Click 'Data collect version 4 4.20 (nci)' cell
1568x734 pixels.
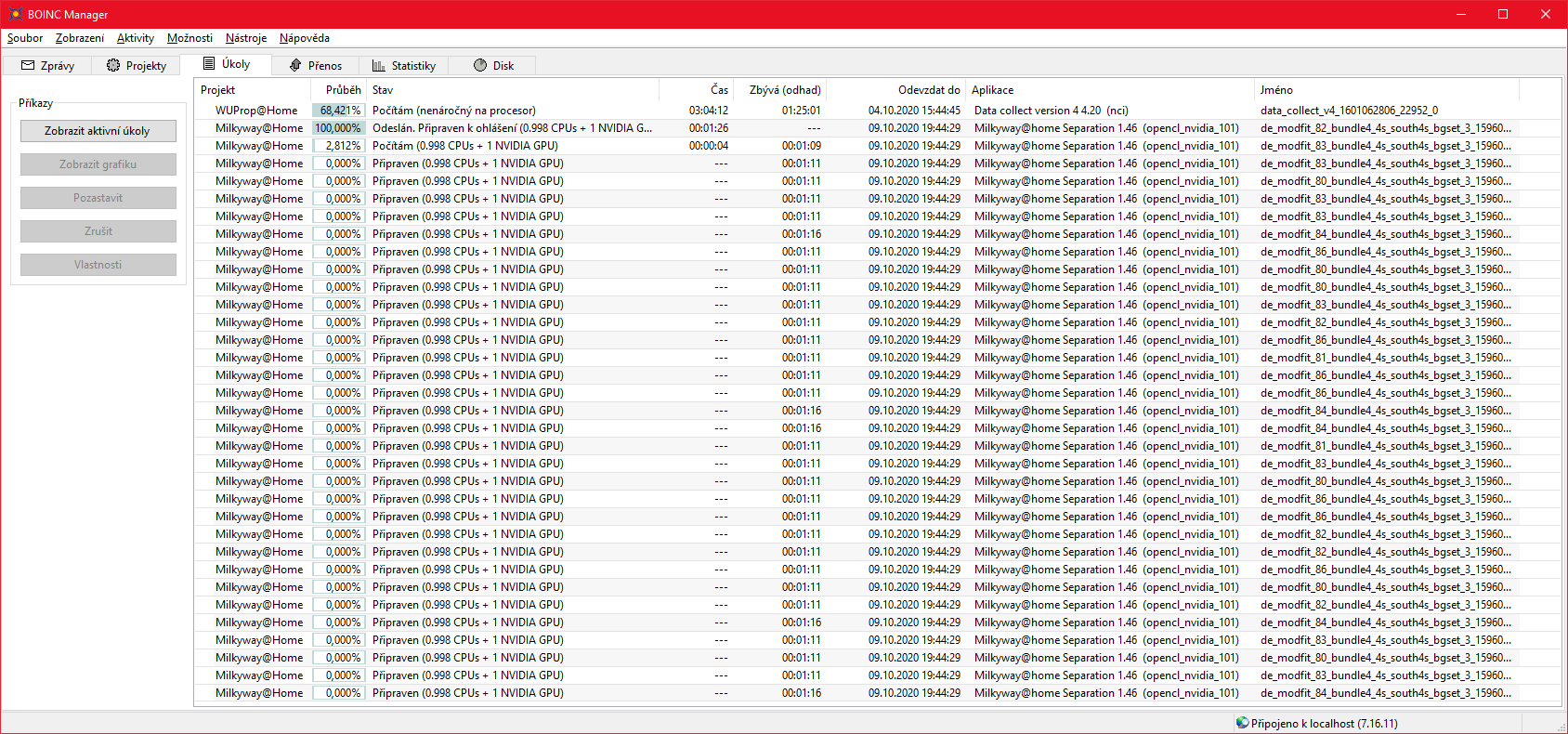click(1051, 111)
